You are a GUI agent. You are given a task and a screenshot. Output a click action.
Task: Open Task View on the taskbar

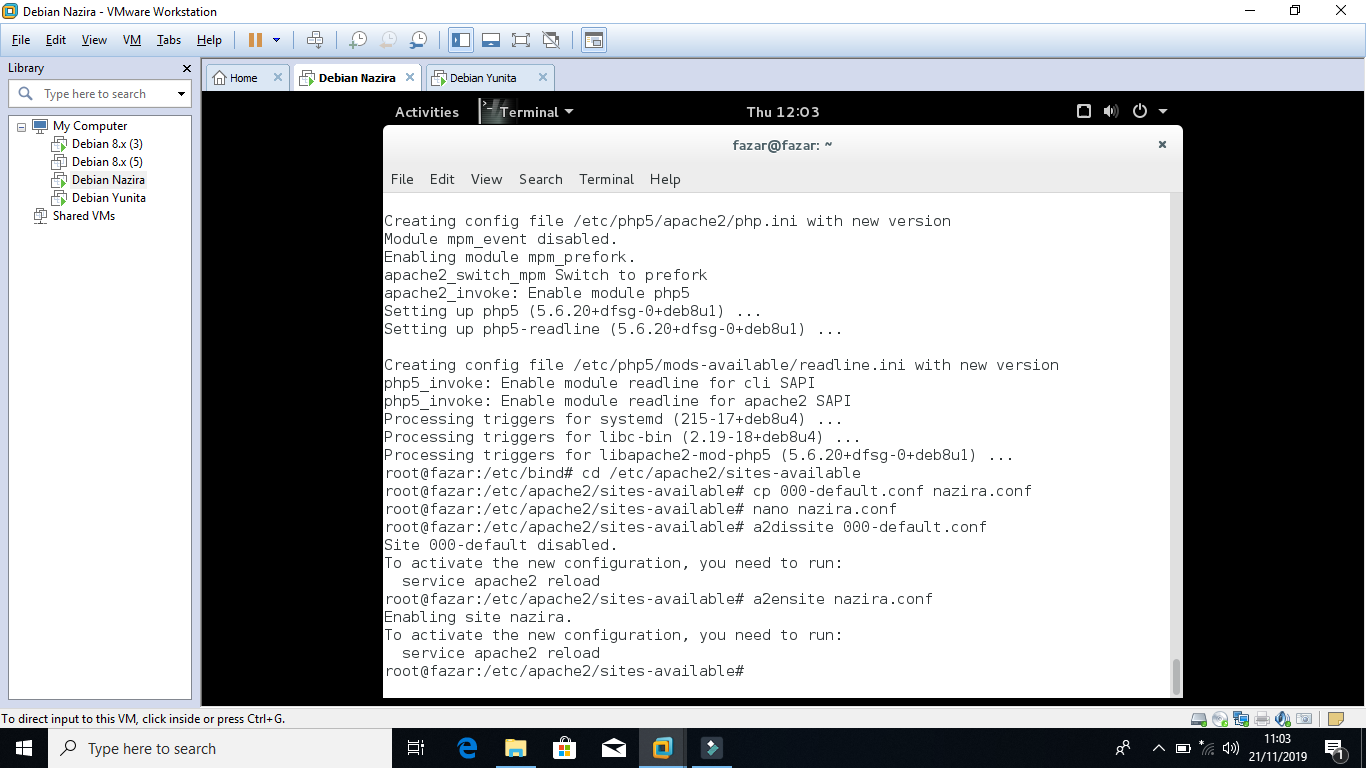[416, 748]
